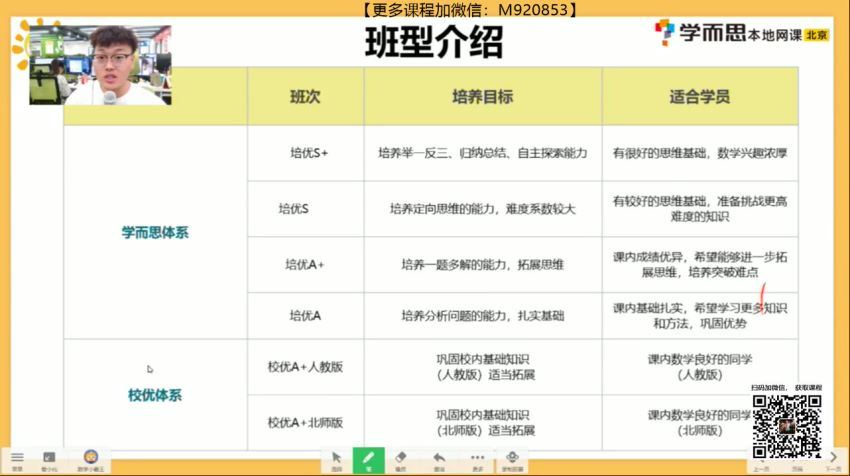Click the 巩固校内基础知识 (北师版) goal cell
This screenshot has width=850, height=476.
(x=482, y=422)
